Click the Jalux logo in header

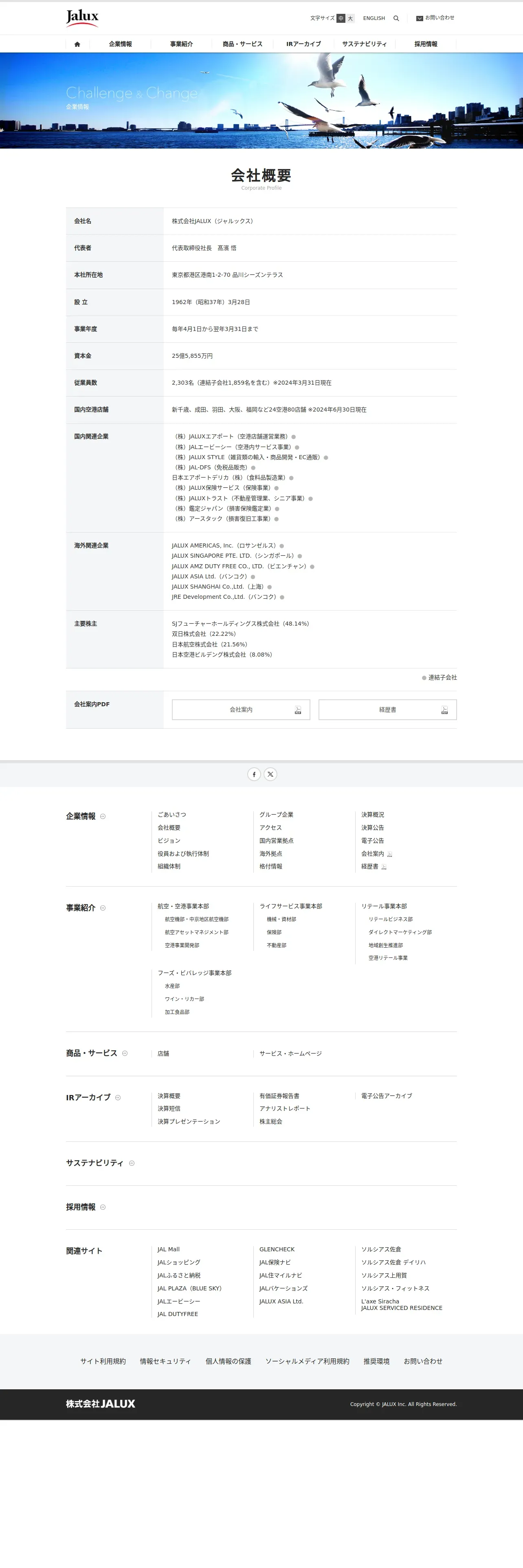(82, 18)
